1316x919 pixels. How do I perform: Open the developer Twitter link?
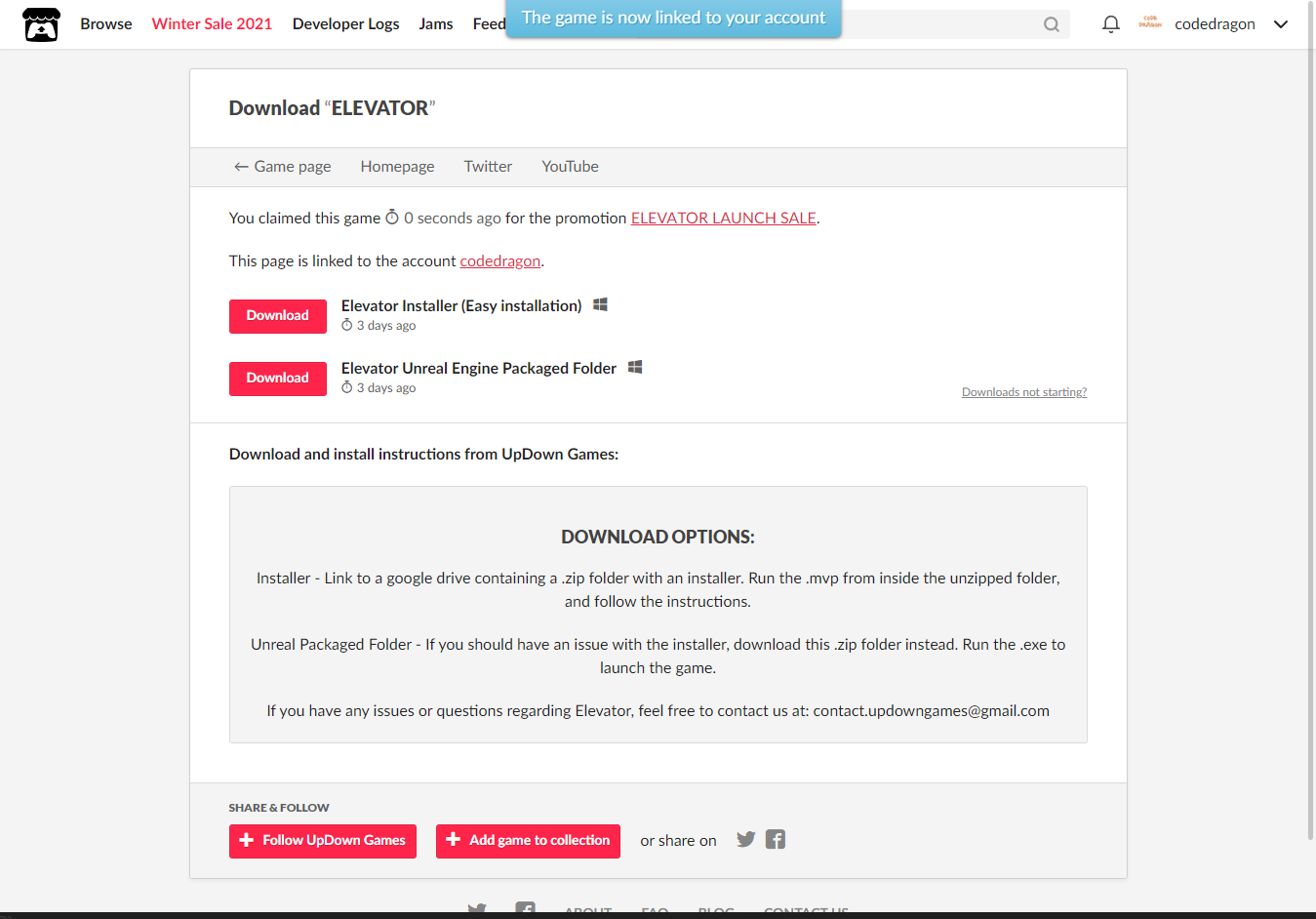(488, 167)
